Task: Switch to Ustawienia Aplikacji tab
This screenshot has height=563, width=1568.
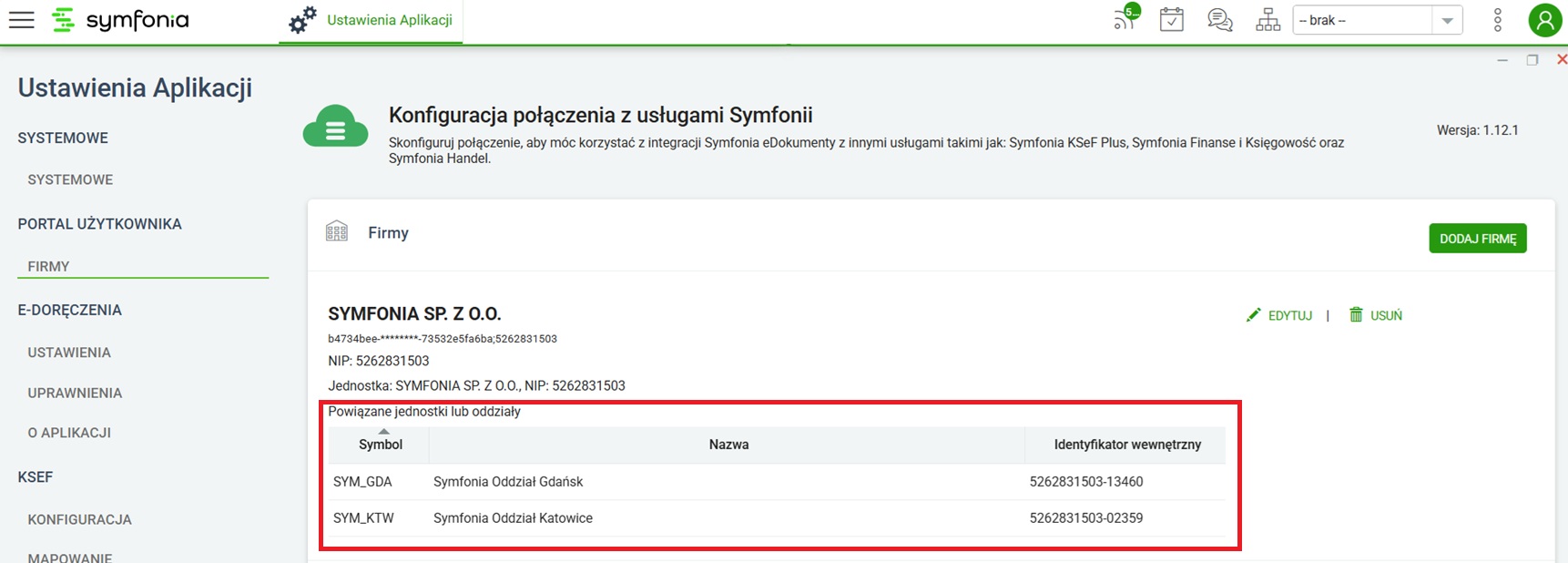Action: click(x=372, y=20)
